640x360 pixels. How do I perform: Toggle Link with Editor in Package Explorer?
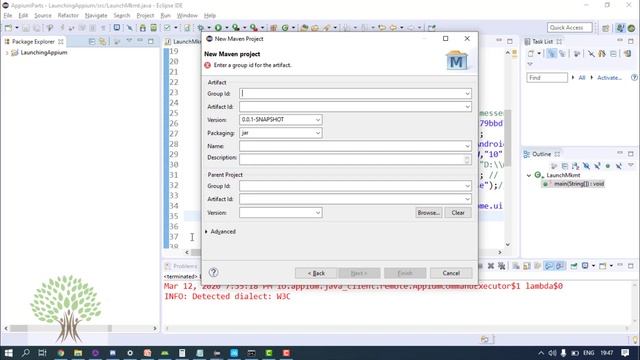[x=103, y=42]
